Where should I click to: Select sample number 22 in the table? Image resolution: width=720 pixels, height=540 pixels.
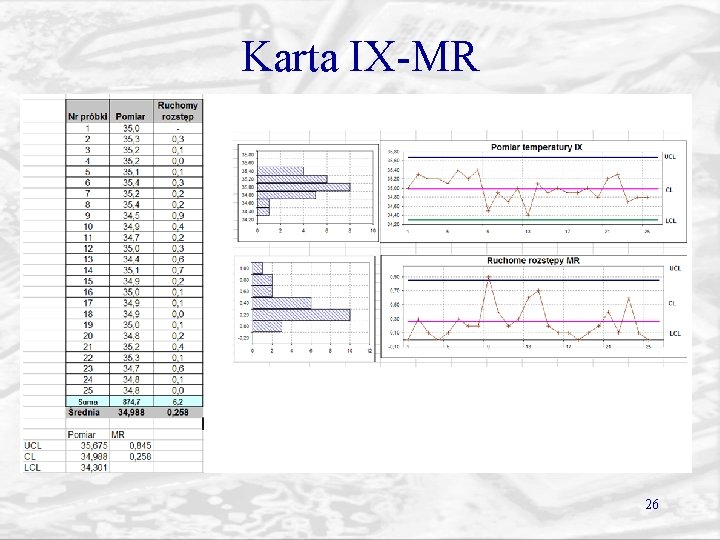88,358
